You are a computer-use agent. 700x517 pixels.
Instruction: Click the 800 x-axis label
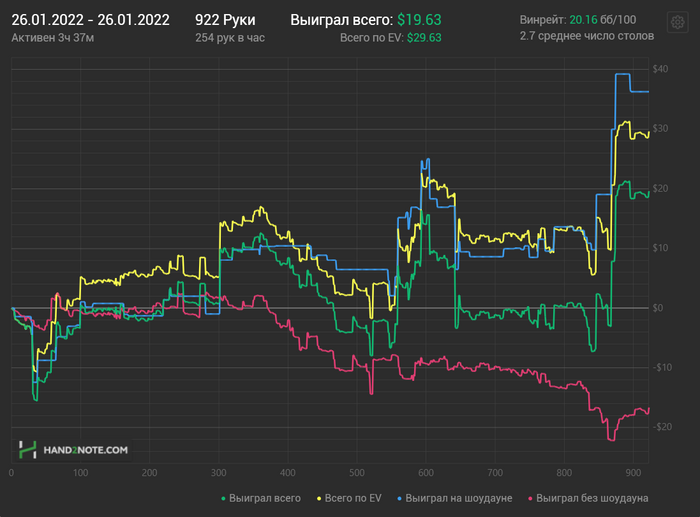[564, 473]
